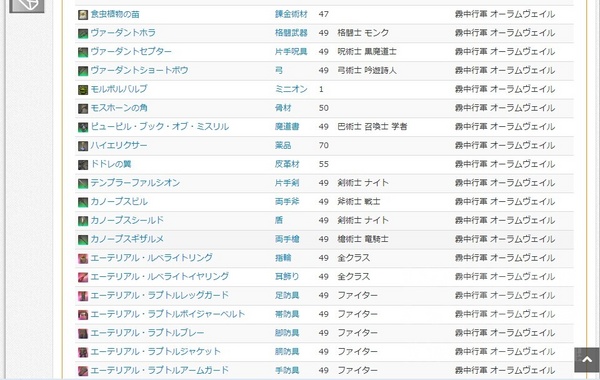Click the 食虫植物の苗 item icon
Image resolution: width=600 pixels, height=380 pixels.
pos(83,15)
